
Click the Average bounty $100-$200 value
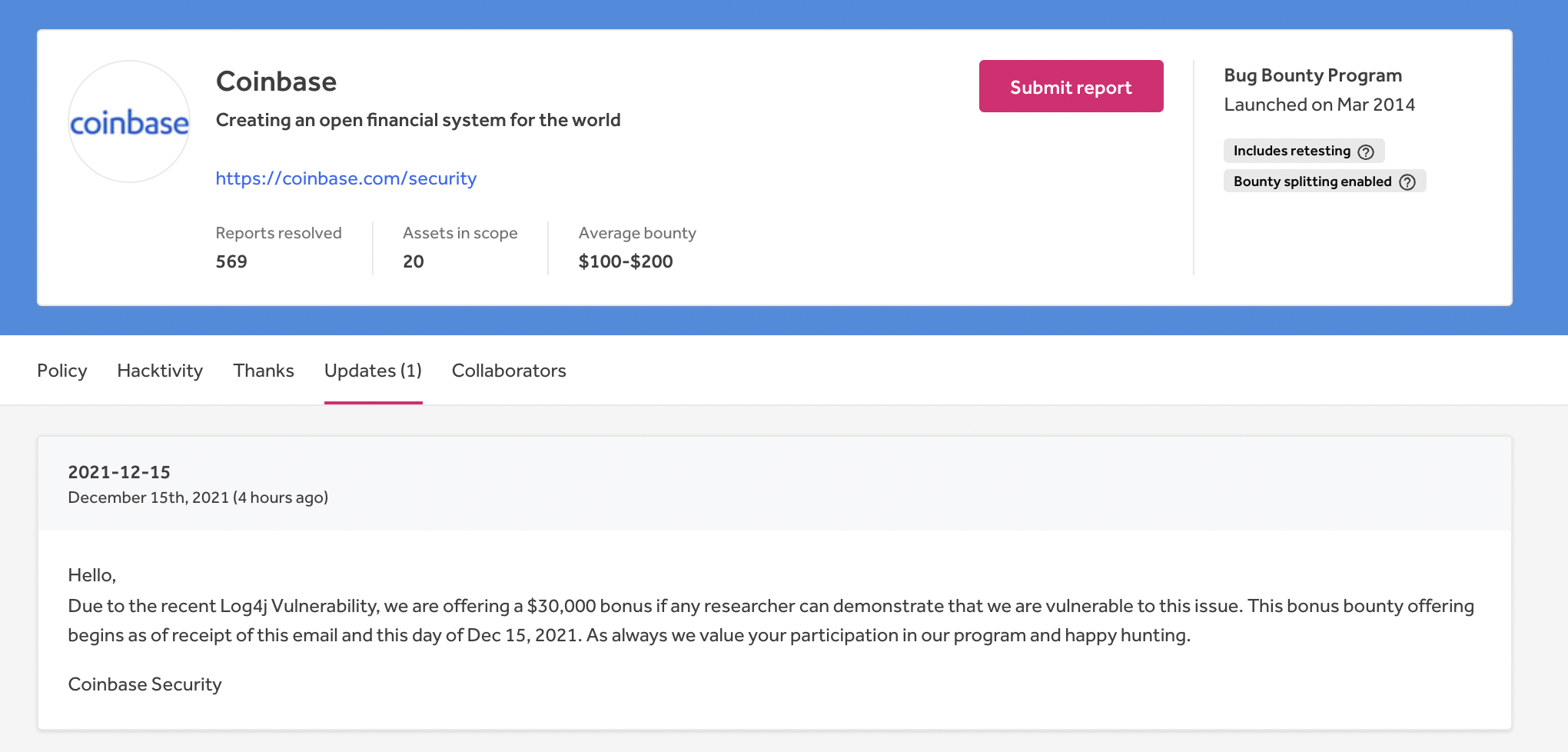coord(626,261)
